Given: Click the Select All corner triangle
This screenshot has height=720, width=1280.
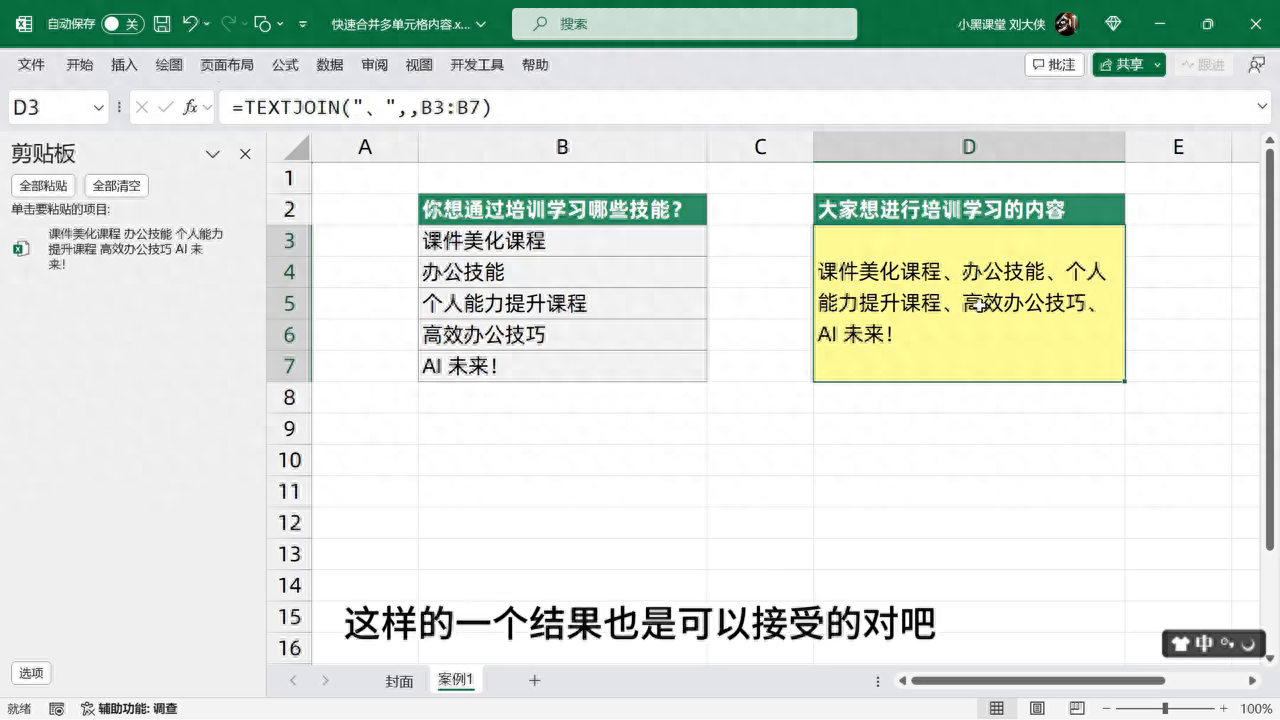Looking at the screenshot, I should (295, 148).
